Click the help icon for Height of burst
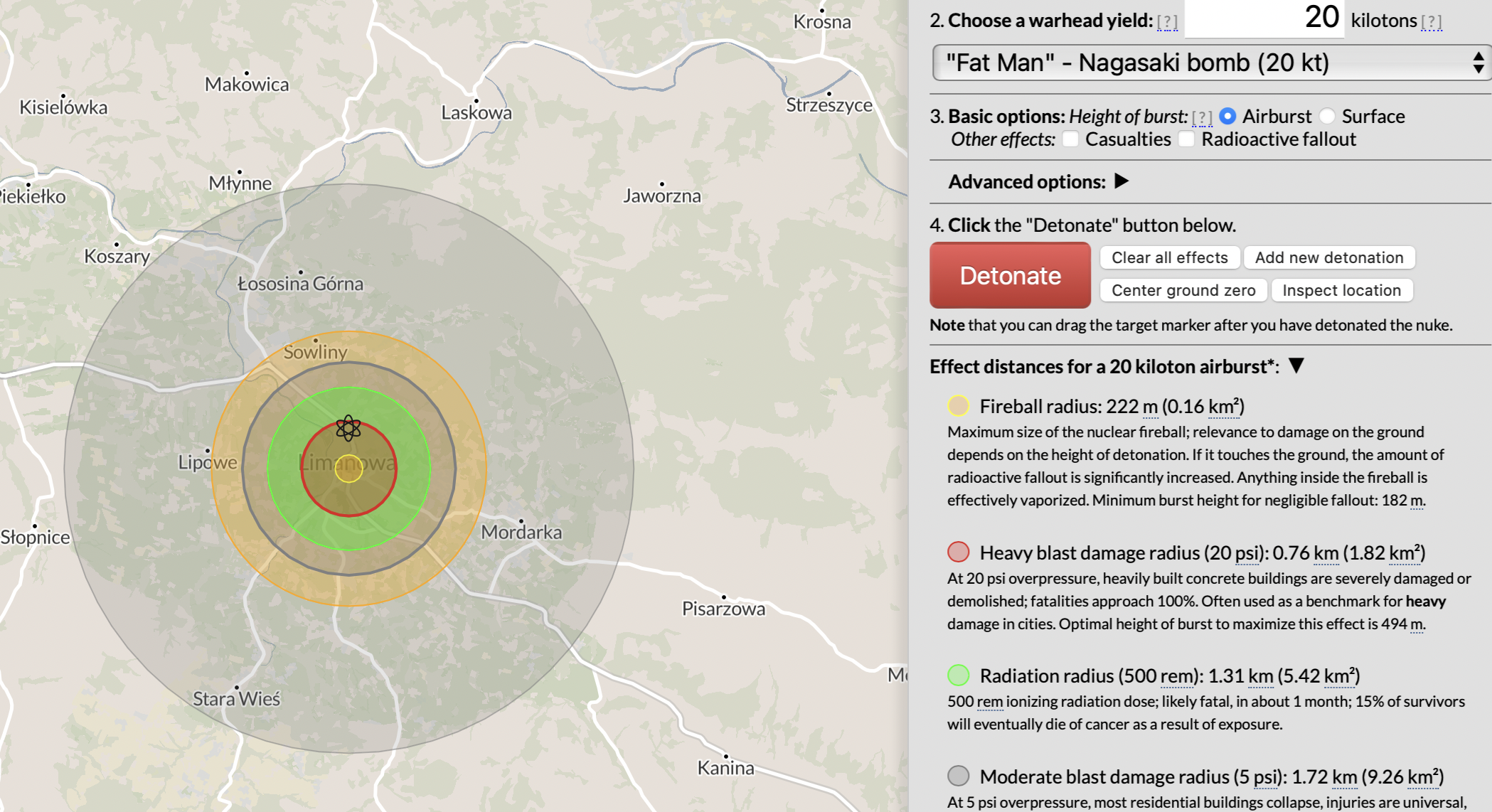1492x812 pixels. click(1202, 117)
